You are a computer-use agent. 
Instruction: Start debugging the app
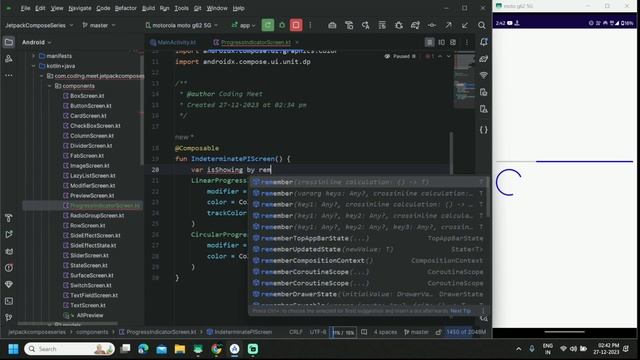click(282, 25)
